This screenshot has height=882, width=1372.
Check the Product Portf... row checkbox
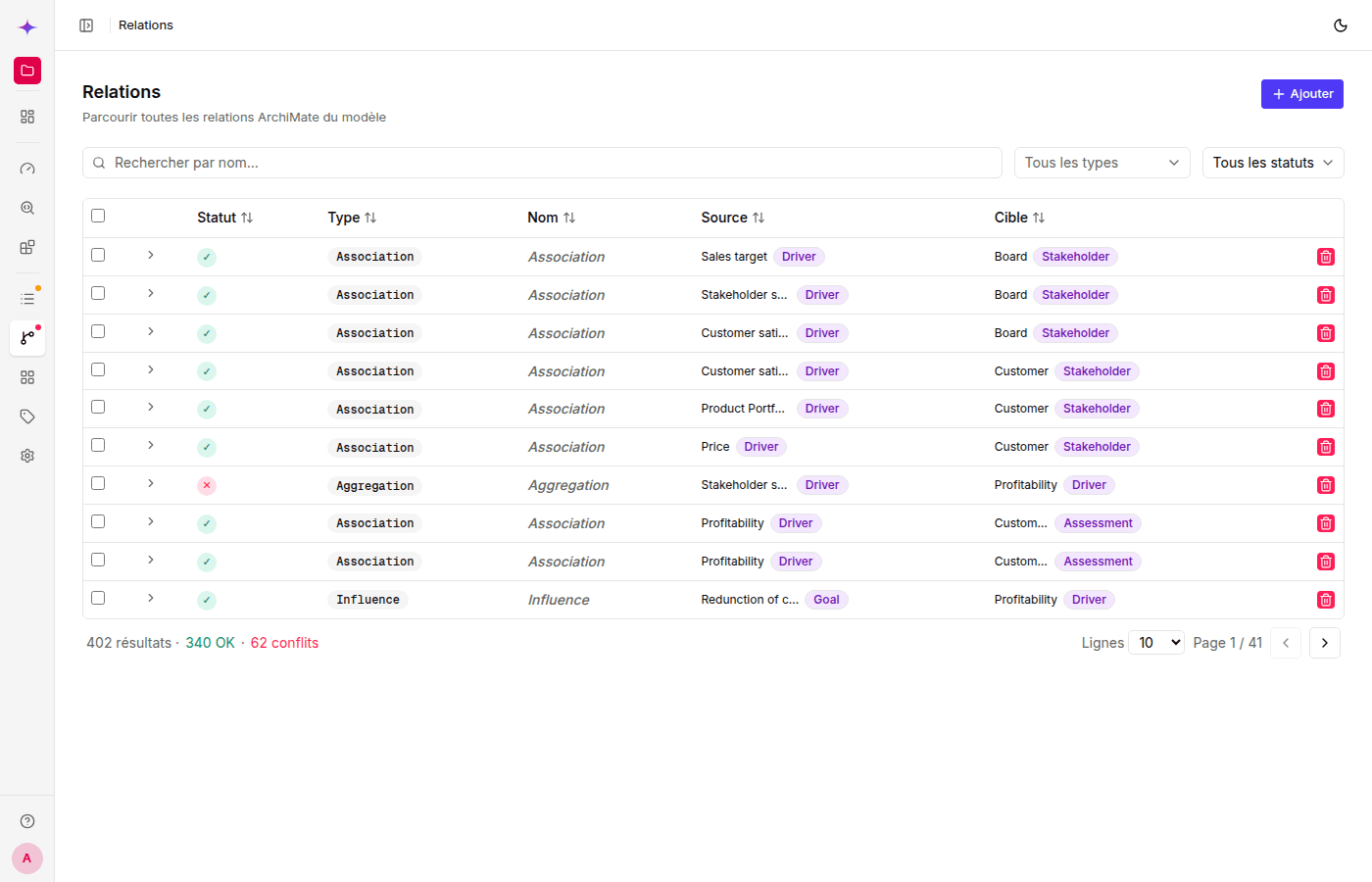click(x=98, y=407)
